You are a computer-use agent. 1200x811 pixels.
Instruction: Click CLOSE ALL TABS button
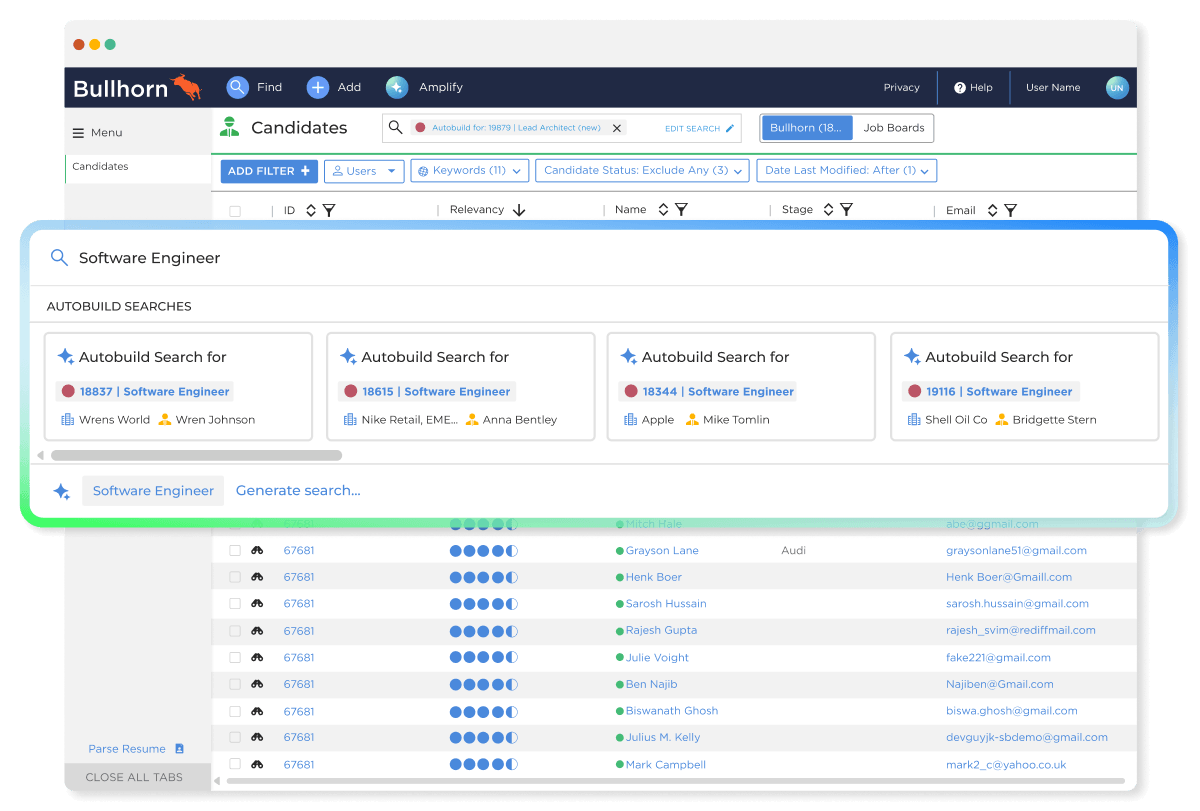(x=138, y=777)
